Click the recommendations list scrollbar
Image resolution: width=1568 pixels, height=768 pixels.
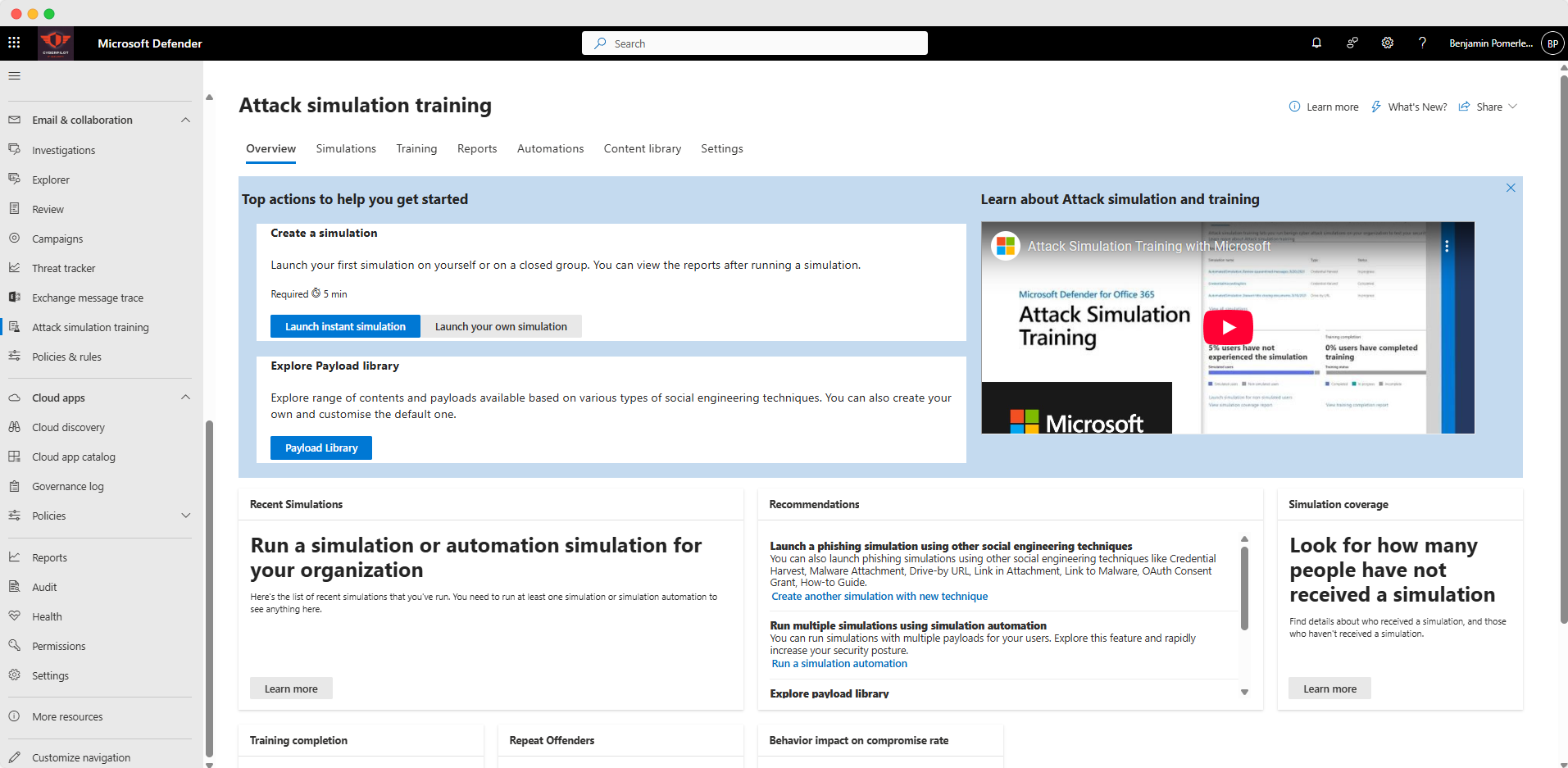[1244, 588]
